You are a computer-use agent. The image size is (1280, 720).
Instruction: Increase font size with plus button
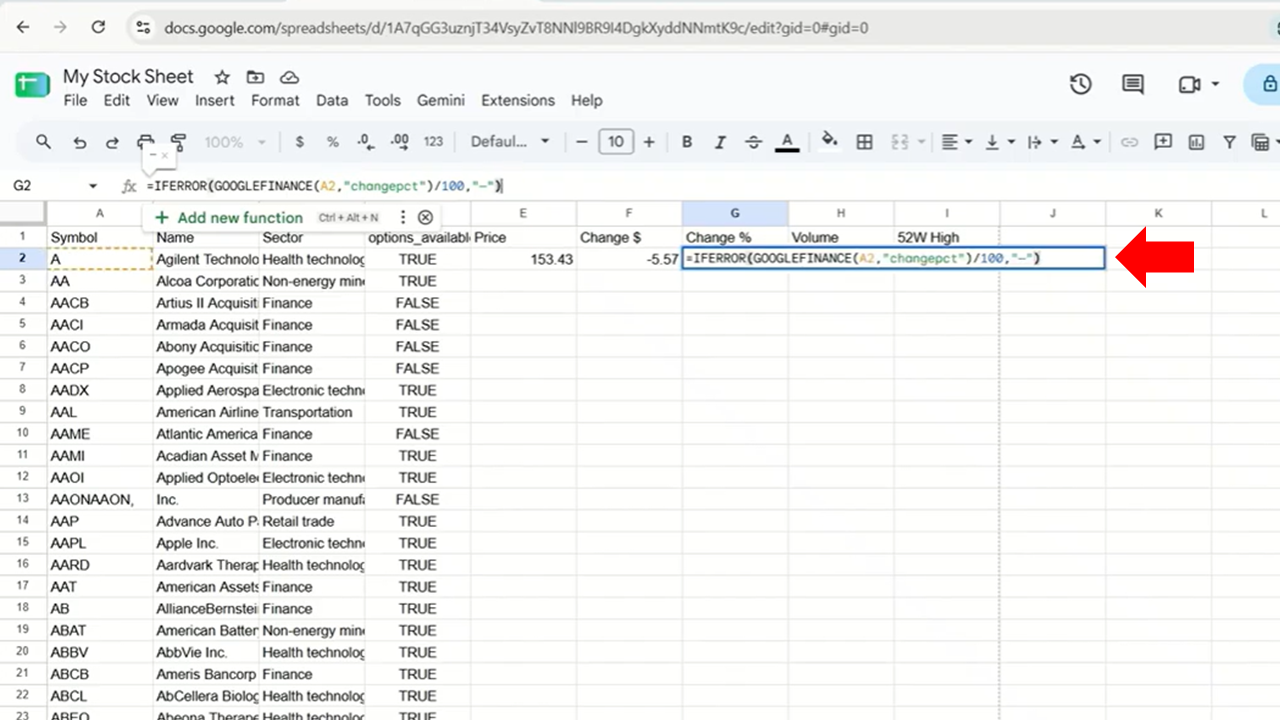pos(649,142)
